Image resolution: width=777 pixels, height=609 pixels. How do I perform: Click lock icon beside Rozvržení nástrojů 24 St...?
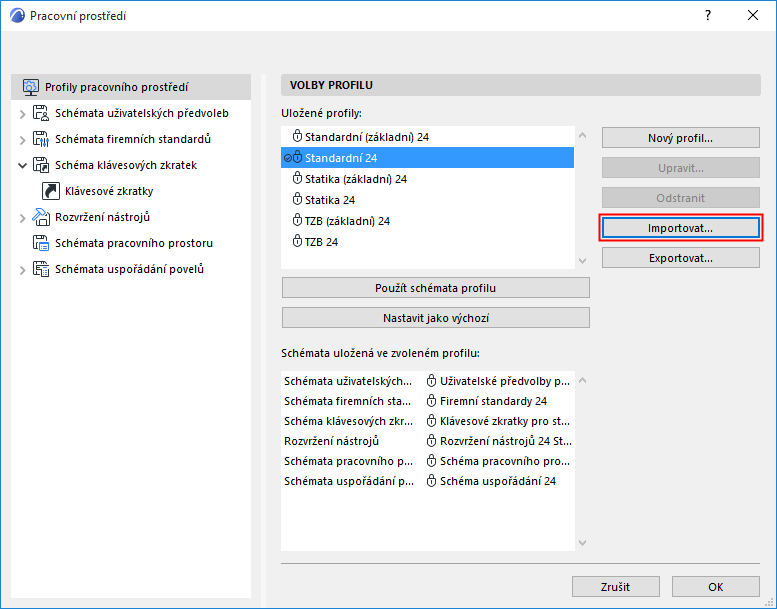432,441
